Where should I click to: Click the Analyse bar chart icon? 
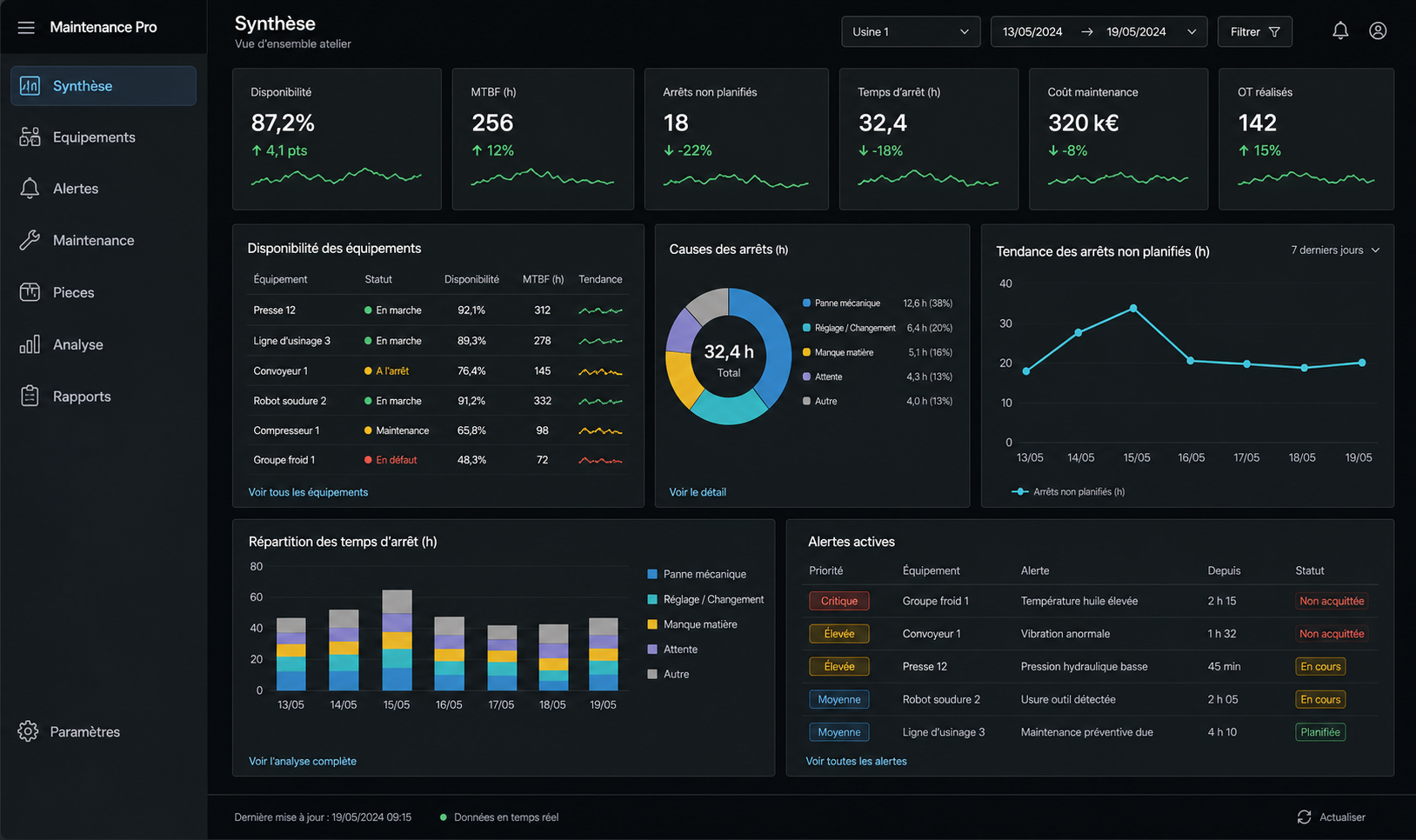point(30,344)
